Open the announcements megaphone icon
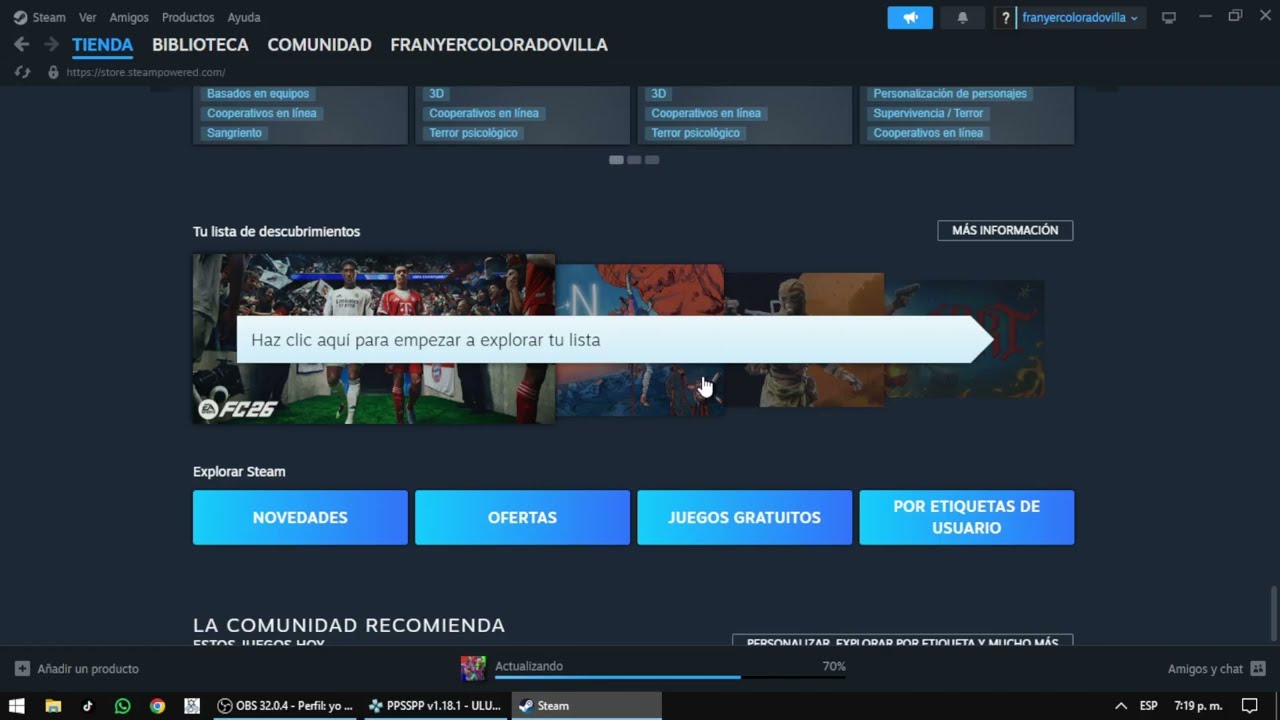 point(910,18)
